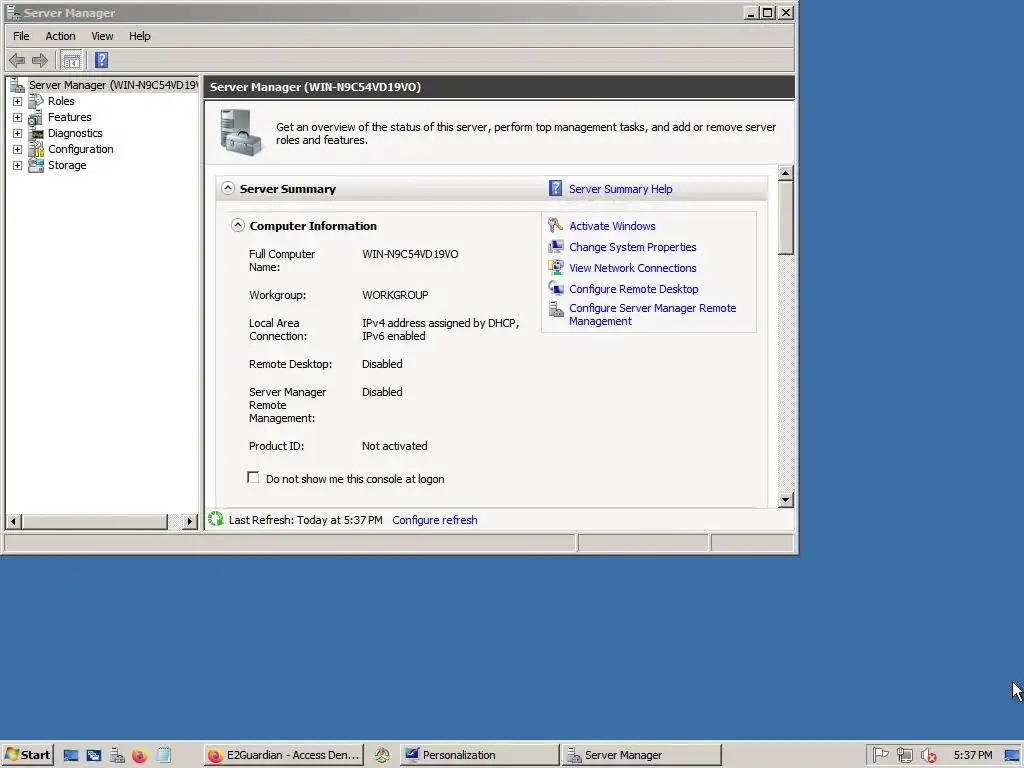1024x768 pixels.
Task: Click Configure Remote Desktop link
Action: (633, 289)
